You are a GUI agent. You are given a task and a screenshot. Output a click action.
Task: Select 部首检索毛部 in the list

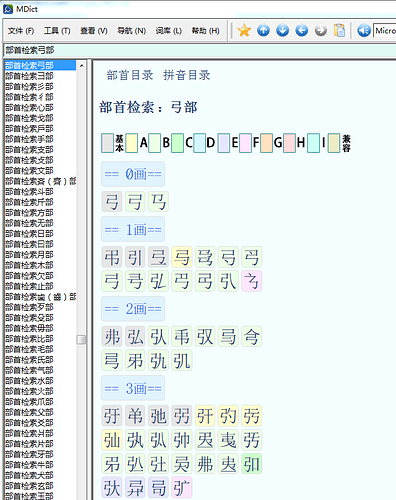coord(40,349)
